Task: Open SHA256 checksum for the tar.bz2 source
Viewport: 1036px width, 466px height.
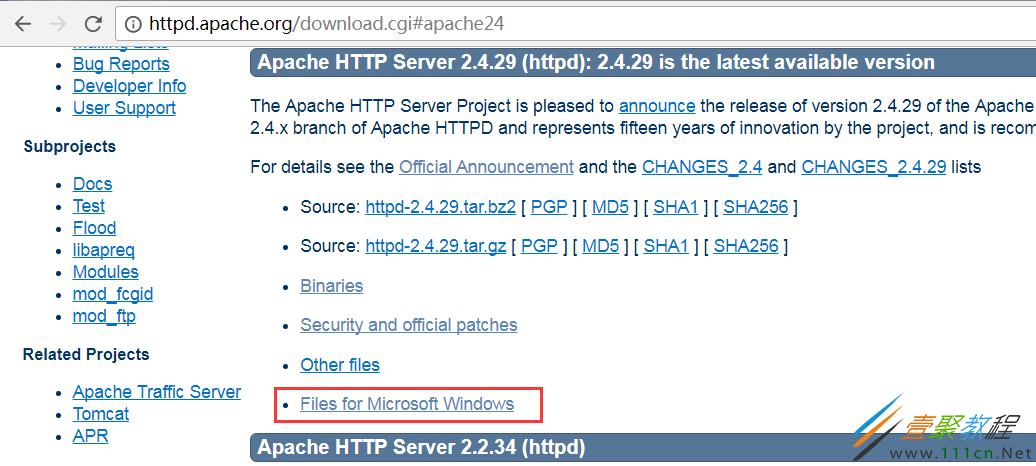Action: click(756, 207)
